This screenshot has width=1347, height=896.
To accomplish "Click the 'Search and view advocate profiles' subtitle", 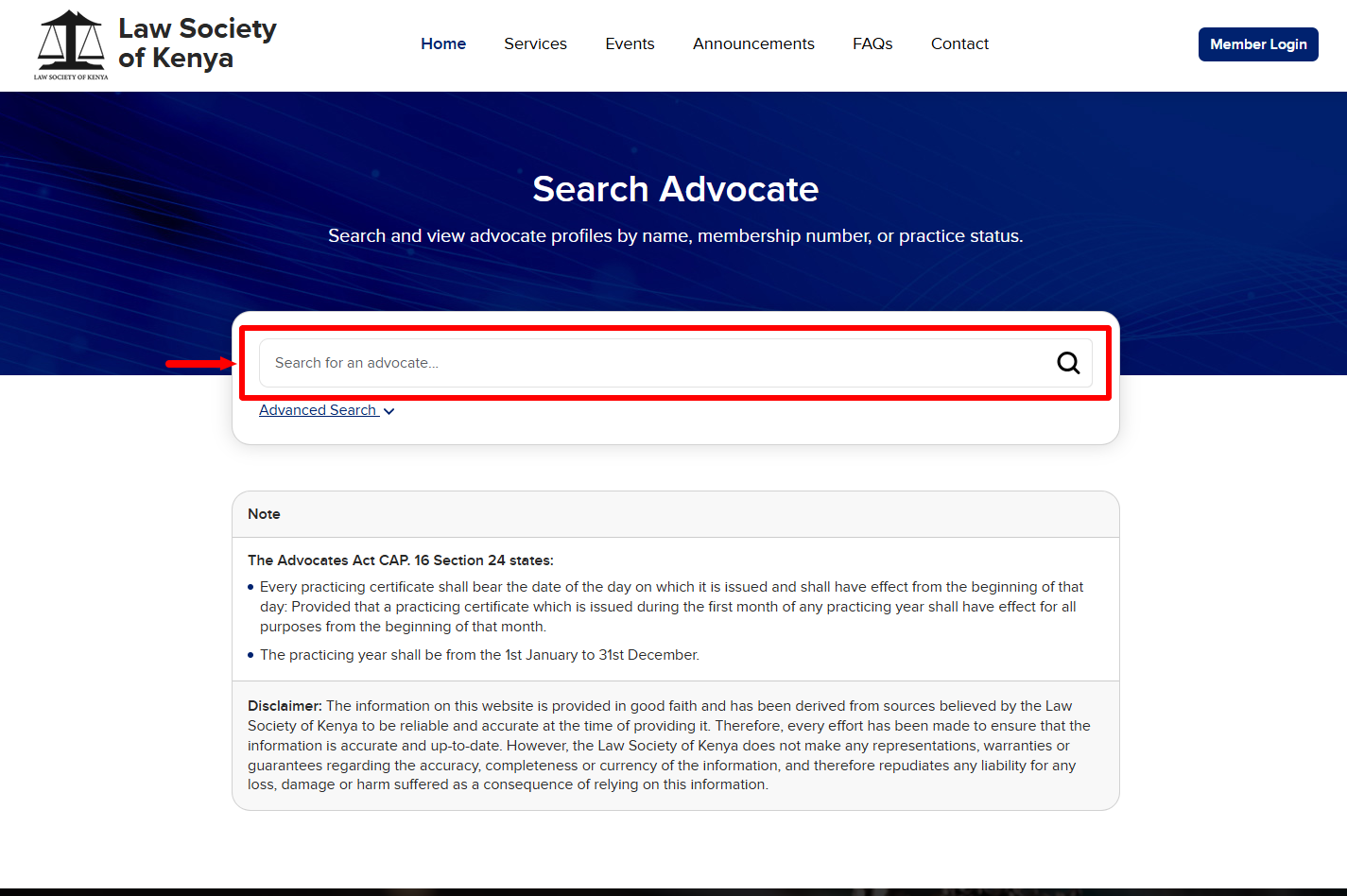I will [x=675, y=235].
